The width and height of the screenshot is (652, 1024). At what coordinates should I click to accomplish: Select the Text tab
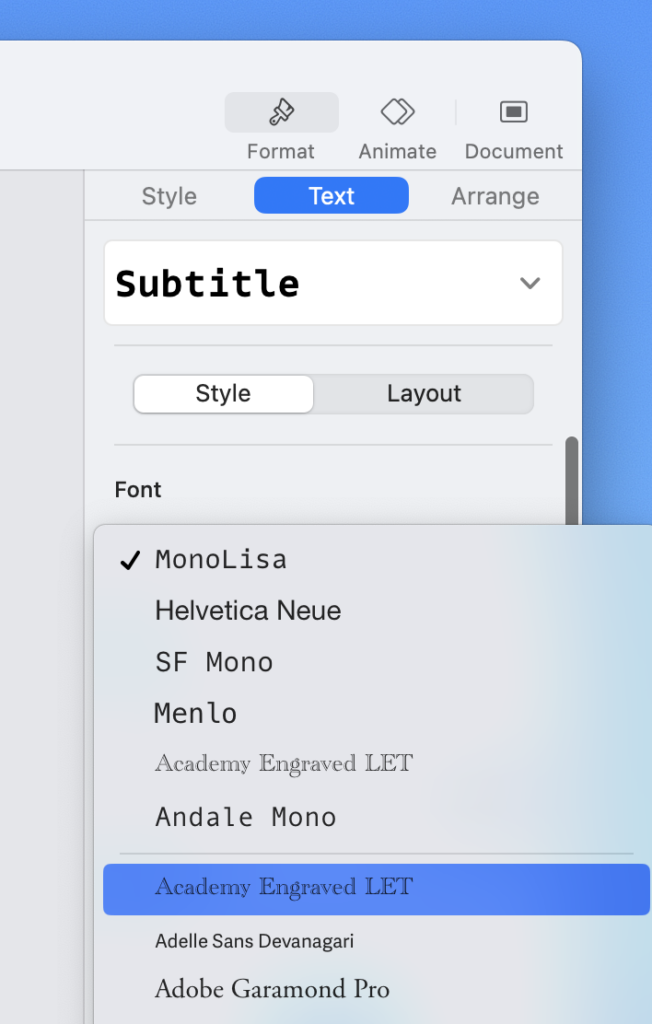[331, 196]
